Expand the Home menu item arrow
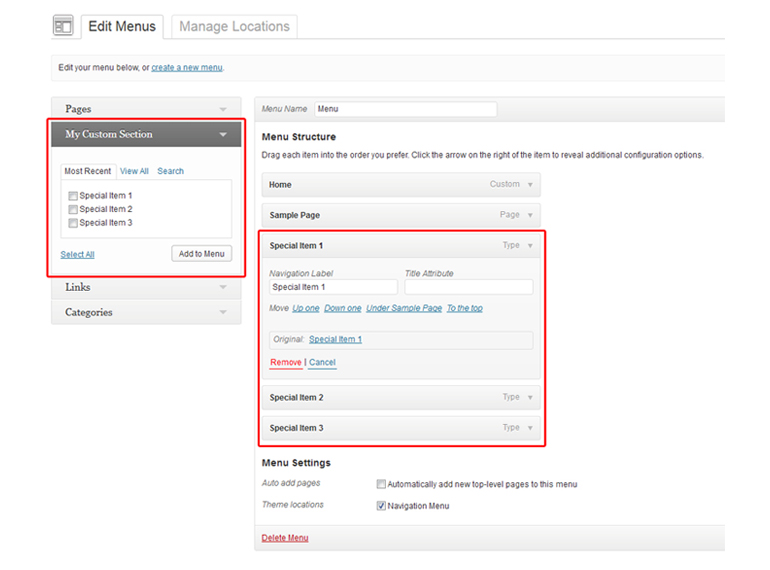The image size is (770, 570). (x=530, y=185)
